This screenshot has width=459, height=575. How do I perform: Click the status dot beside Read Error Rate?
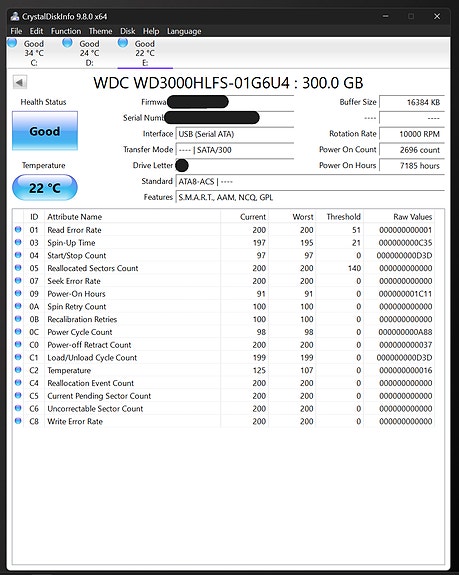(x=18, y=230)
